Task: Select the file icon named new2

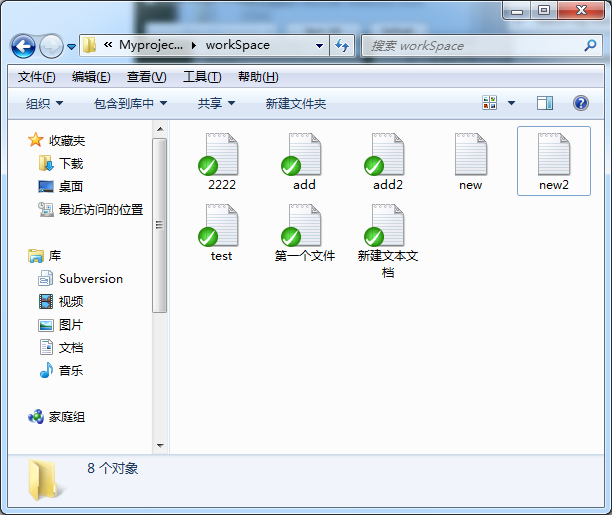Action: (554, 154)
